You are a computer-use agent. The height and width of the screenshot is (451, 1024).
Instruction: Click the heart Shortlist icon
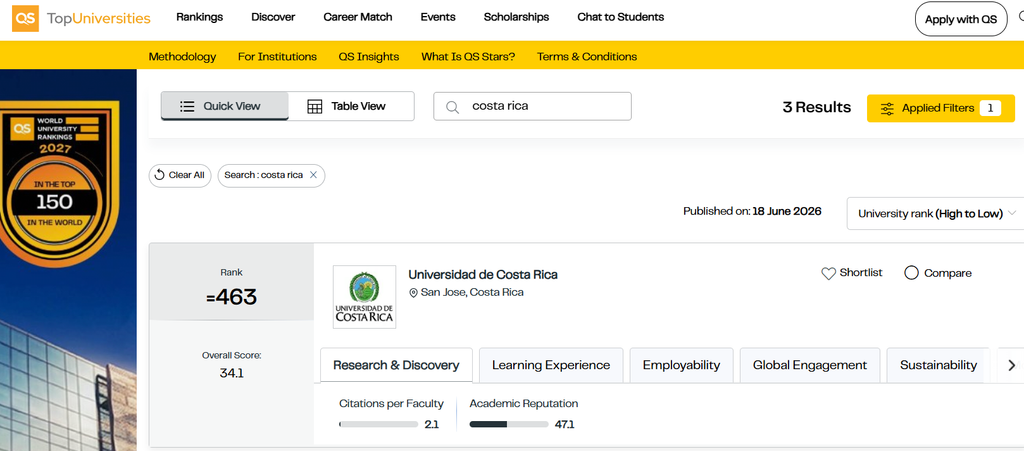pos(828,273)
